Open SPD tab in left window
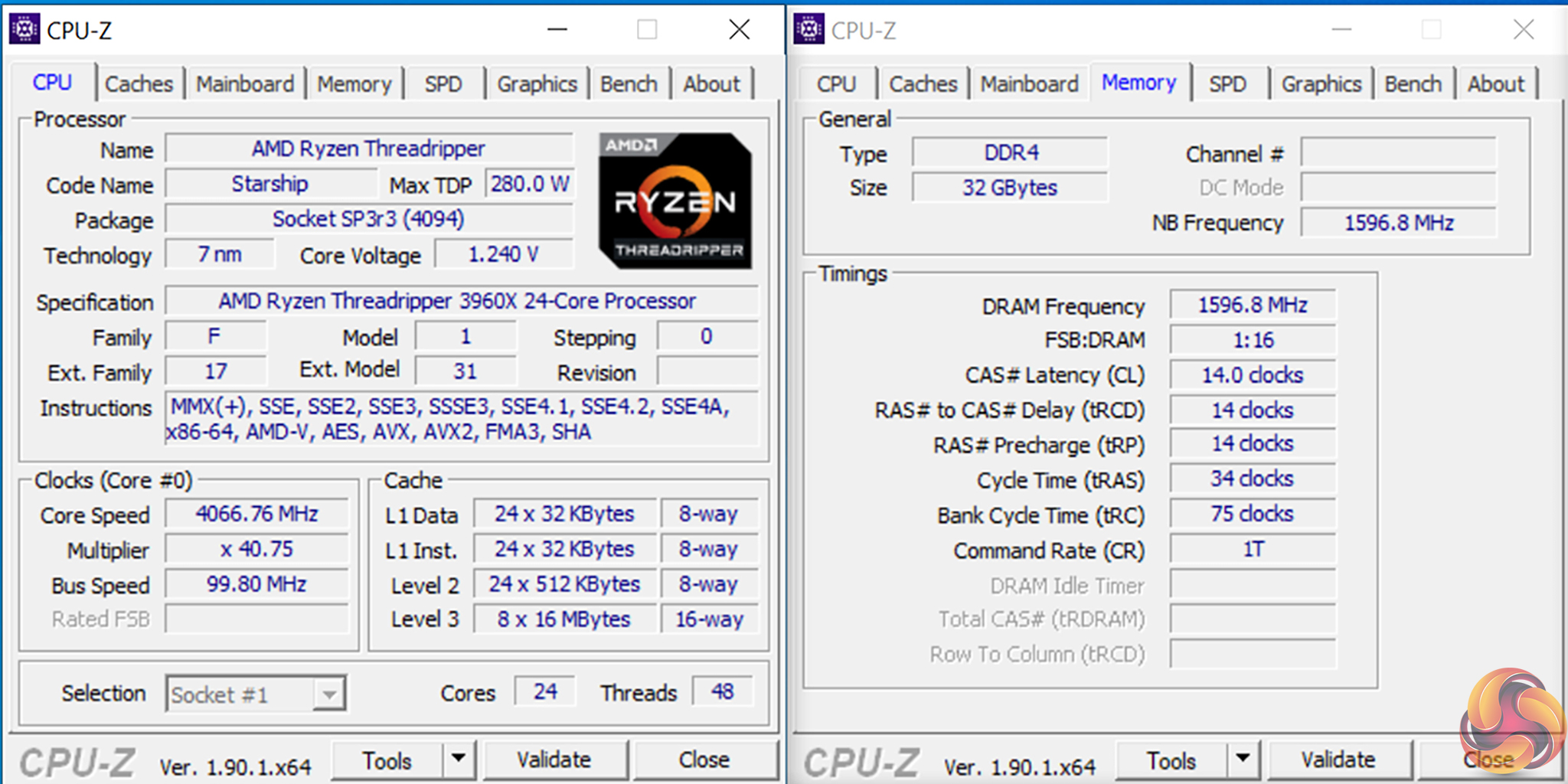 click(x=444, y=83)
